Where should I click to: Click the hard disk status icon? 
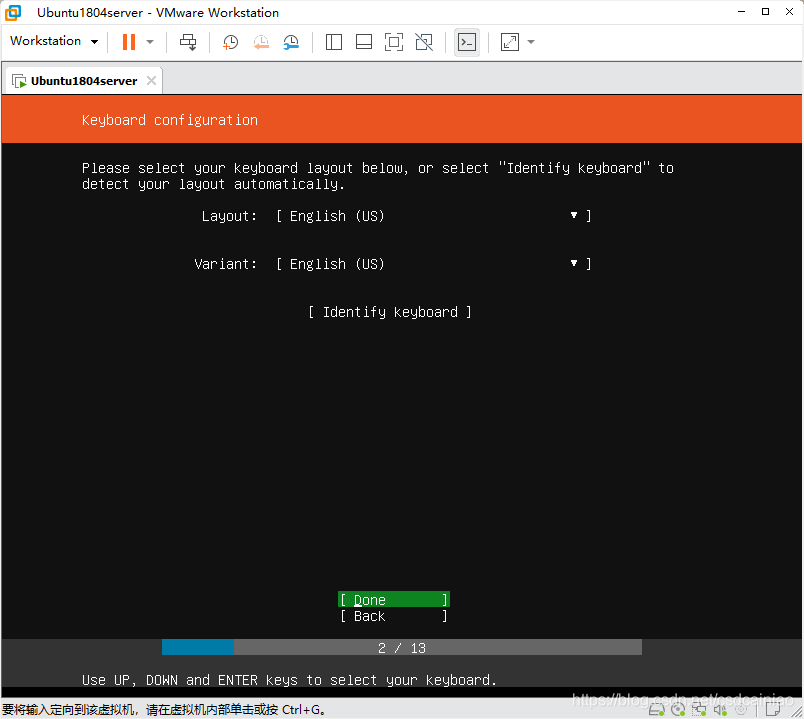coord(657,710)
